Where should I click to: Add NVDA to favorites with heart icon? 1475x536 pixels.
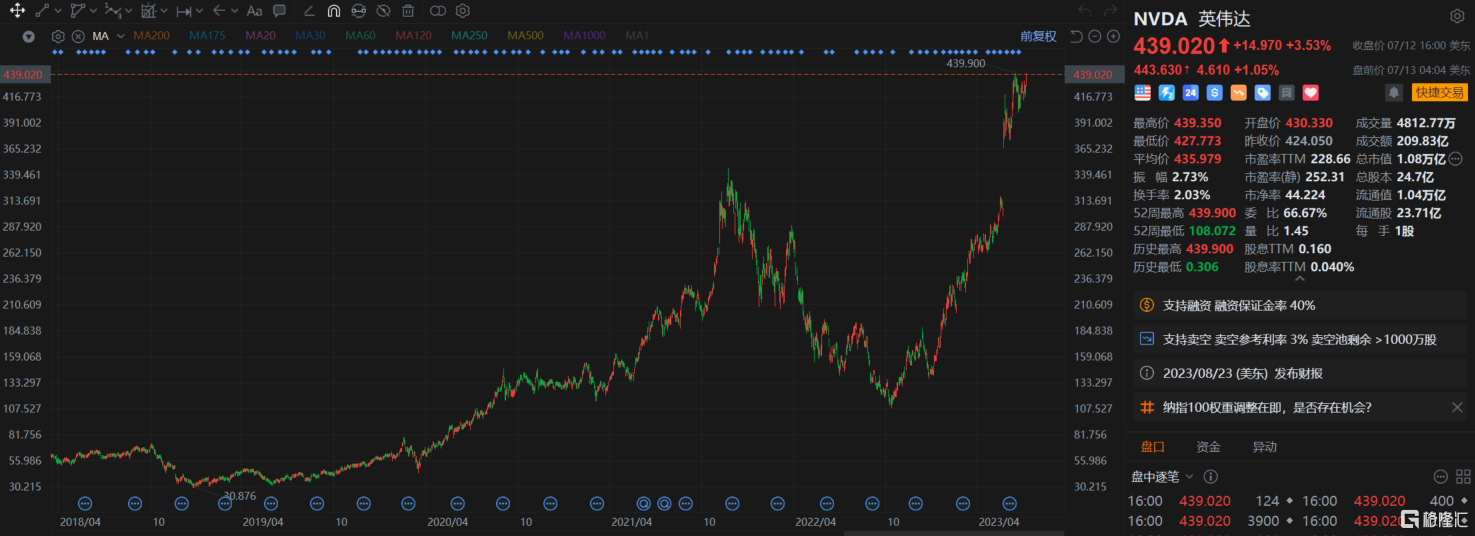pos(1310,92)
